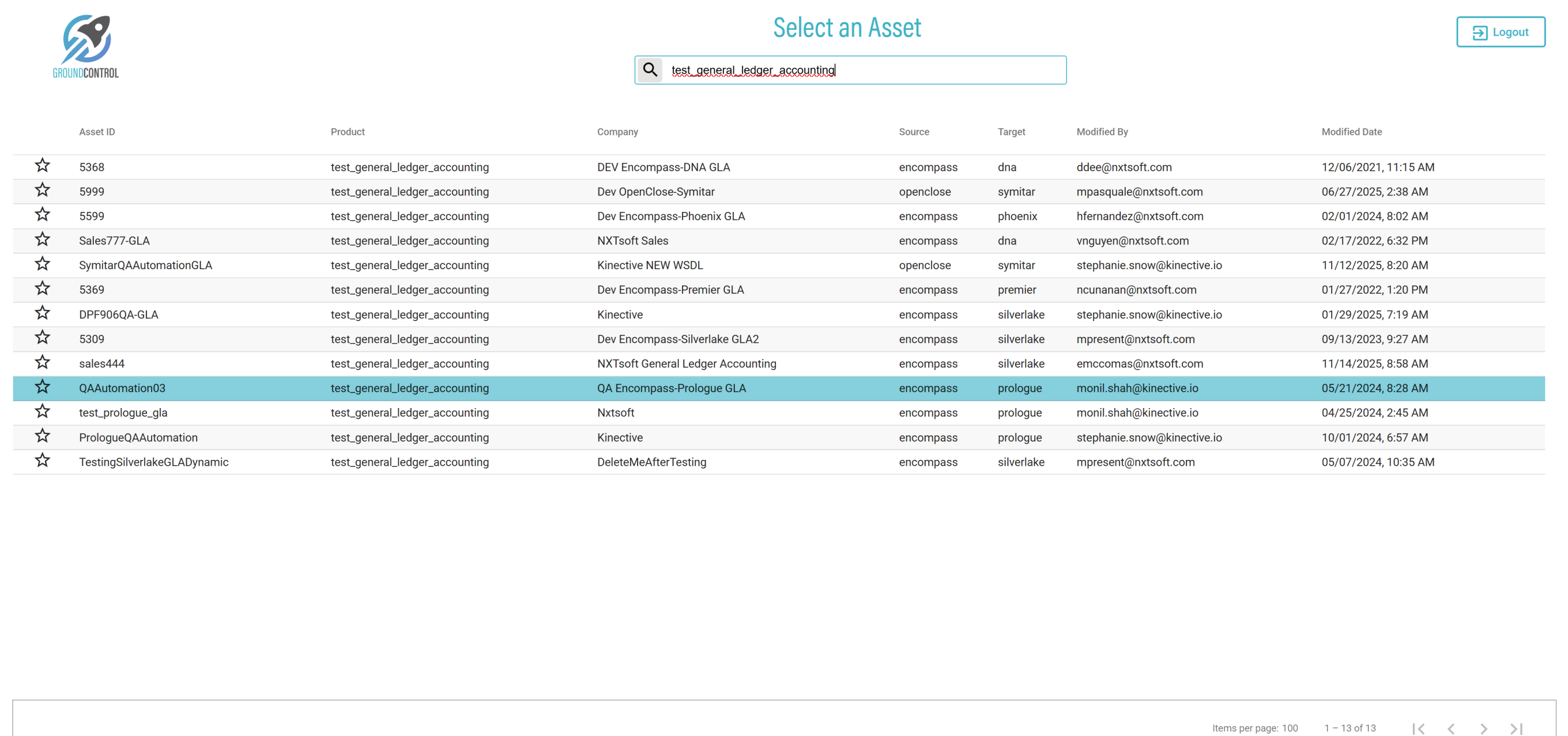Sort by Modified Date column header

[1352, 131]
